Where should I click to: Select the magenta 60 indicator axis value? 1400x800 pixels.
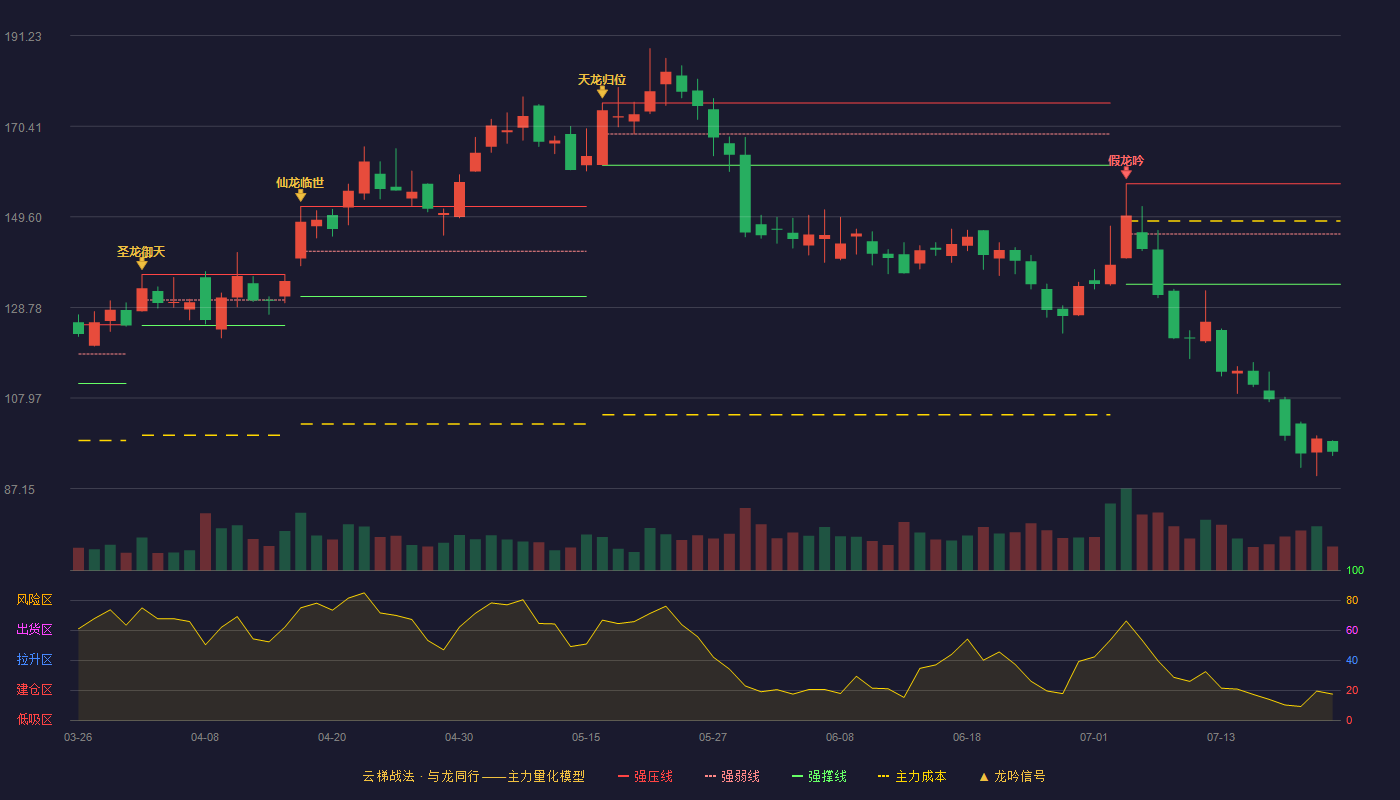[1352, 631]
